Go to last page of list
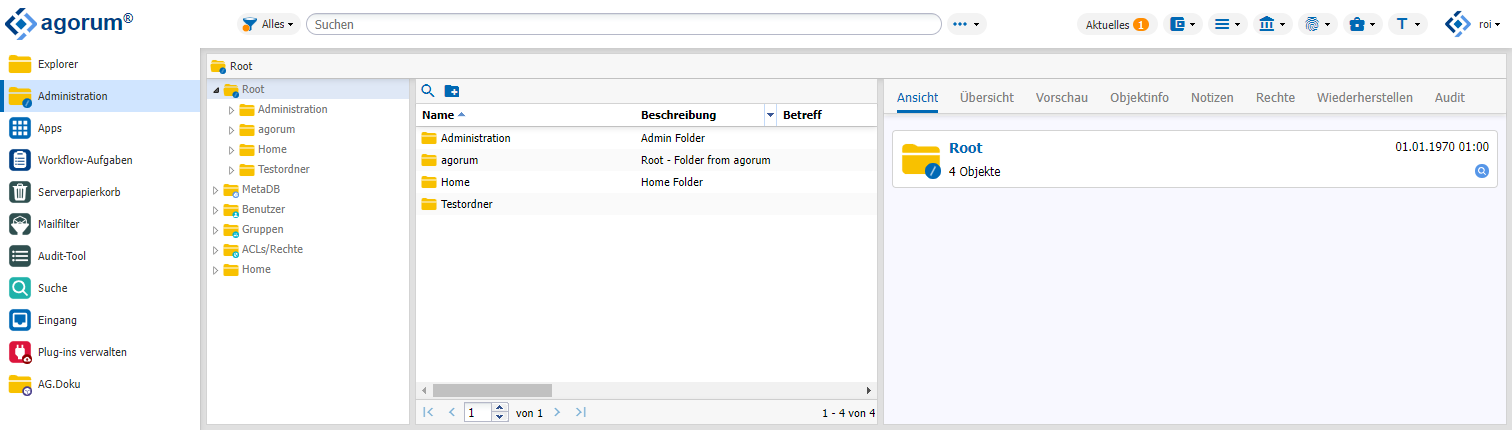Viewport: 1512px width, 430px height. [x=581, y=412]
